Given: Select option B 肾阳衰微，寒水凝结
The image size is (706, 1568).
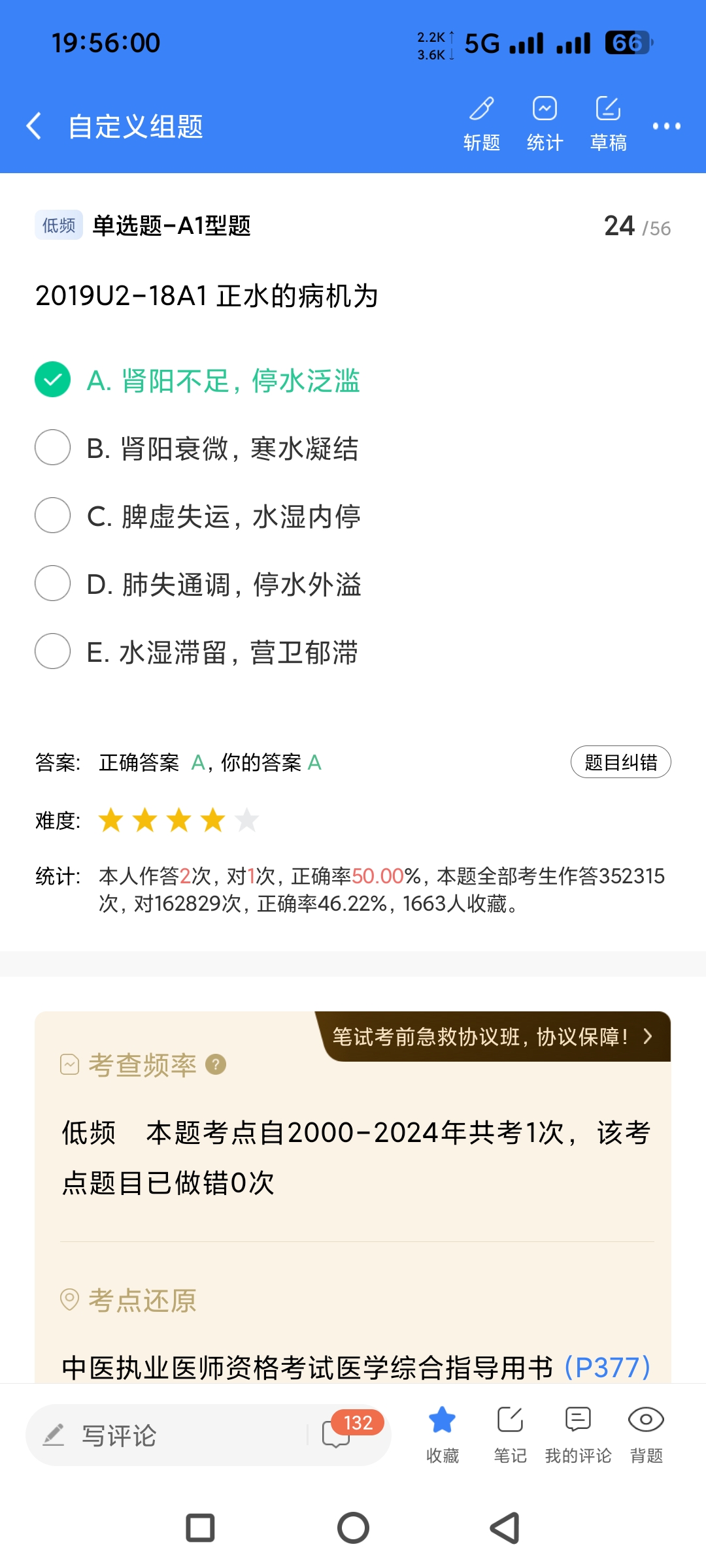Looking at the screenshot, I should click(x=52, y=448).
